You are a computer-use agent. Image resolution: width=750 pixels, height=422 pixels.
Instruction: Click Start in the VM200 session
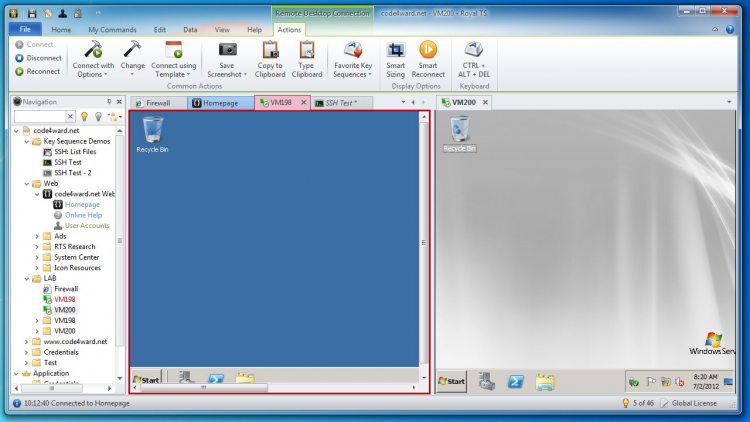(x=451, y=381)
